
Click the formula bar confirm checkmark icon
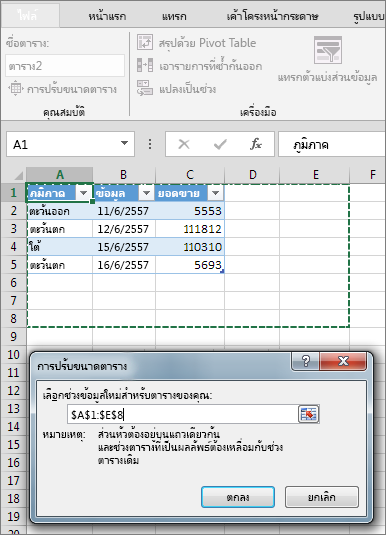[220, 144]
